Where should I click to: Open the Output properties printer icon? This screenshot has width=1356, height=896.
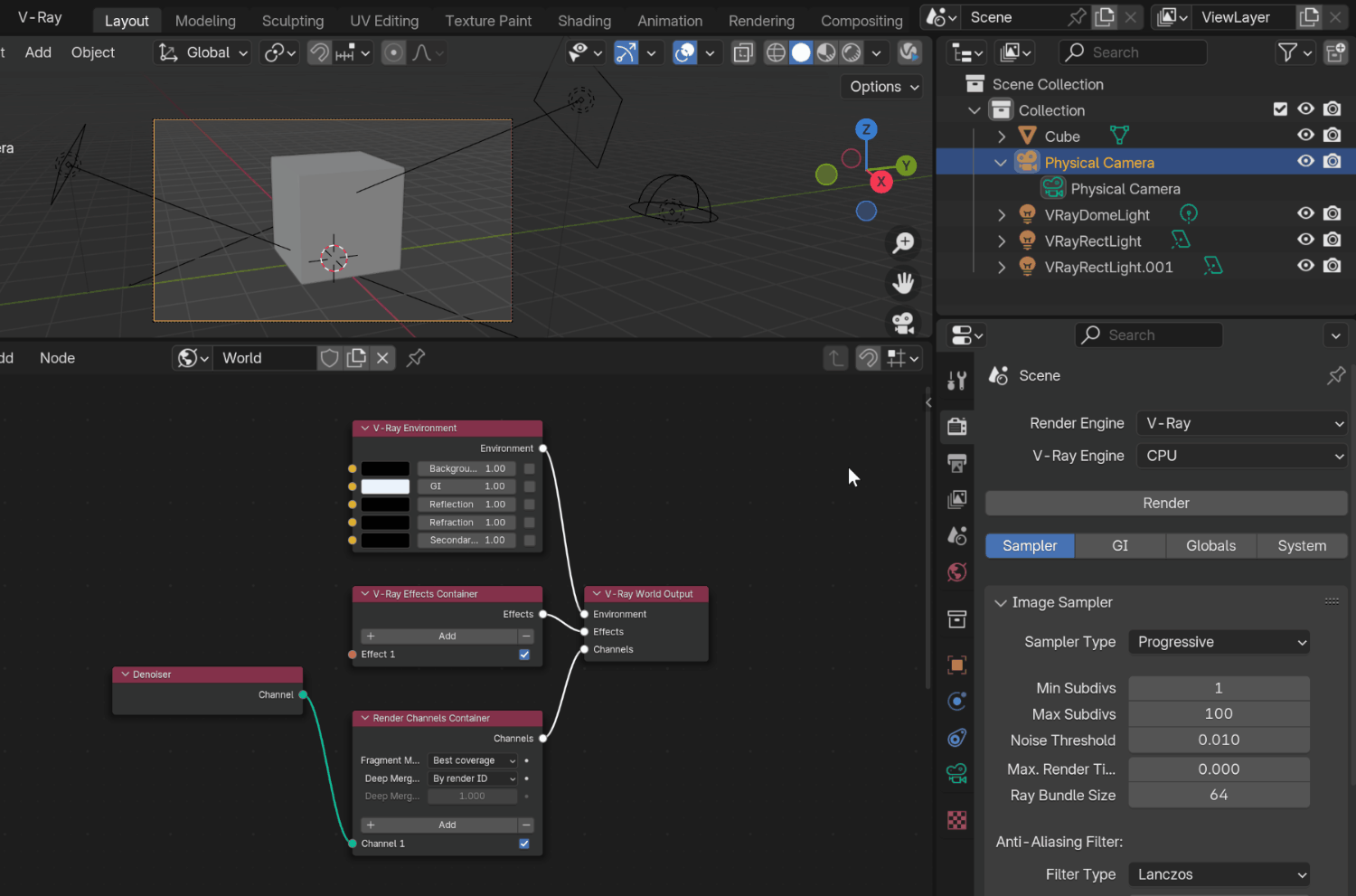tap(956, 463)
